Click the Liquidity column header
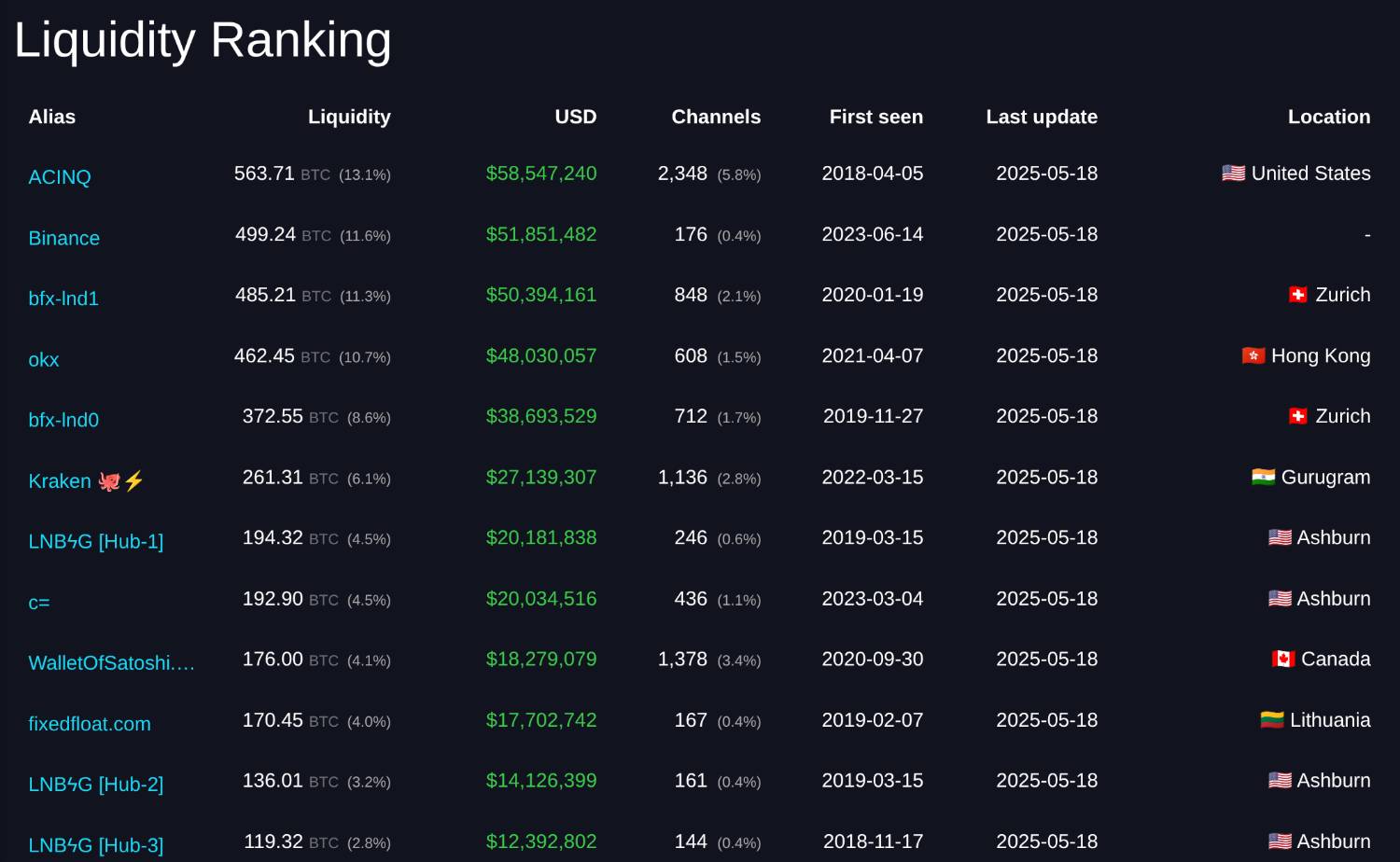The height and width of the screenshot is (862, 1400). 349,117
